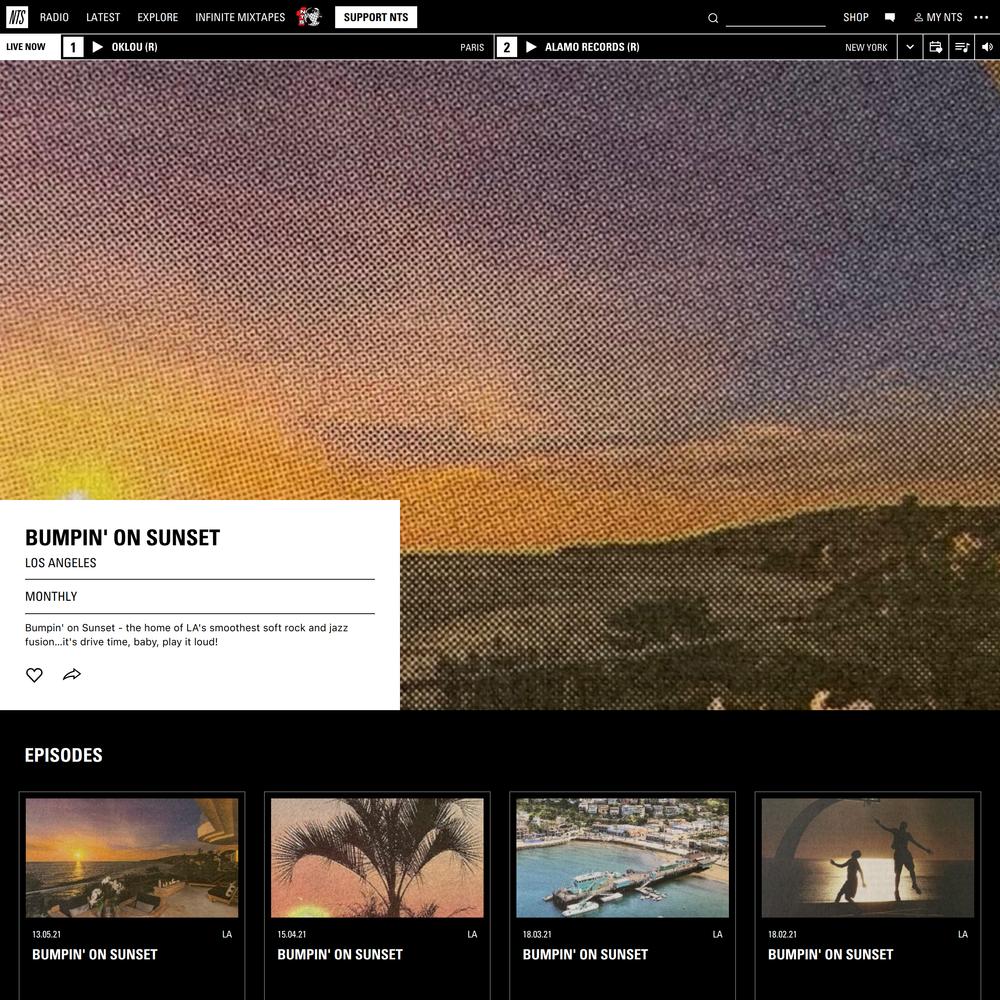Image resolution: width=1000 pixels, height=1000 pixels.
Task: Click the Episodes section heading
Action: 64,755
